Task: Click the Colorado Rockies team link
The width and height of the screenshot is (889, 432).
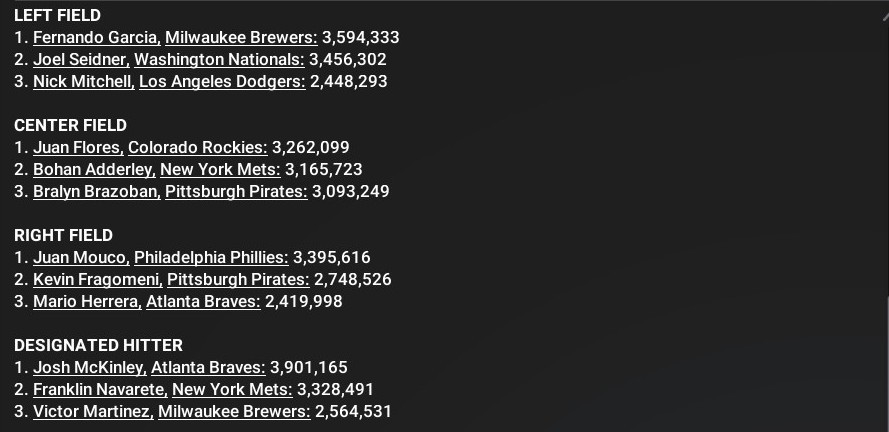Action: pos(197,148)
